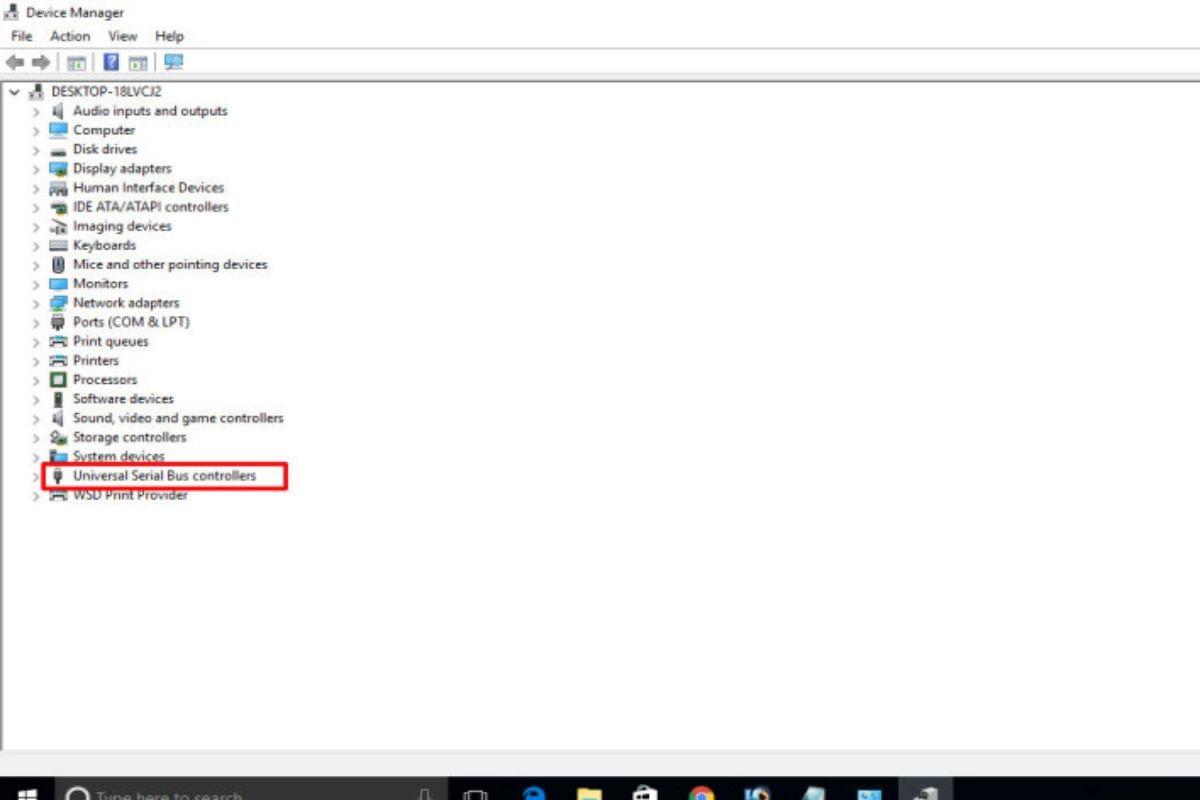Select Mice and other pointing devices

point(170,265)
